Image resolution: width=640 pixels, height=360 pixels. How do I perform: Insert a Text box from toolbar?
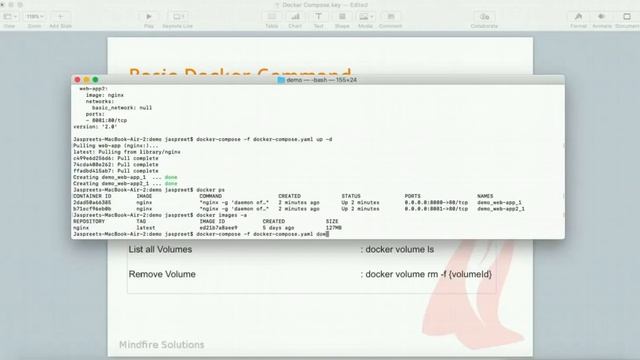318,17
